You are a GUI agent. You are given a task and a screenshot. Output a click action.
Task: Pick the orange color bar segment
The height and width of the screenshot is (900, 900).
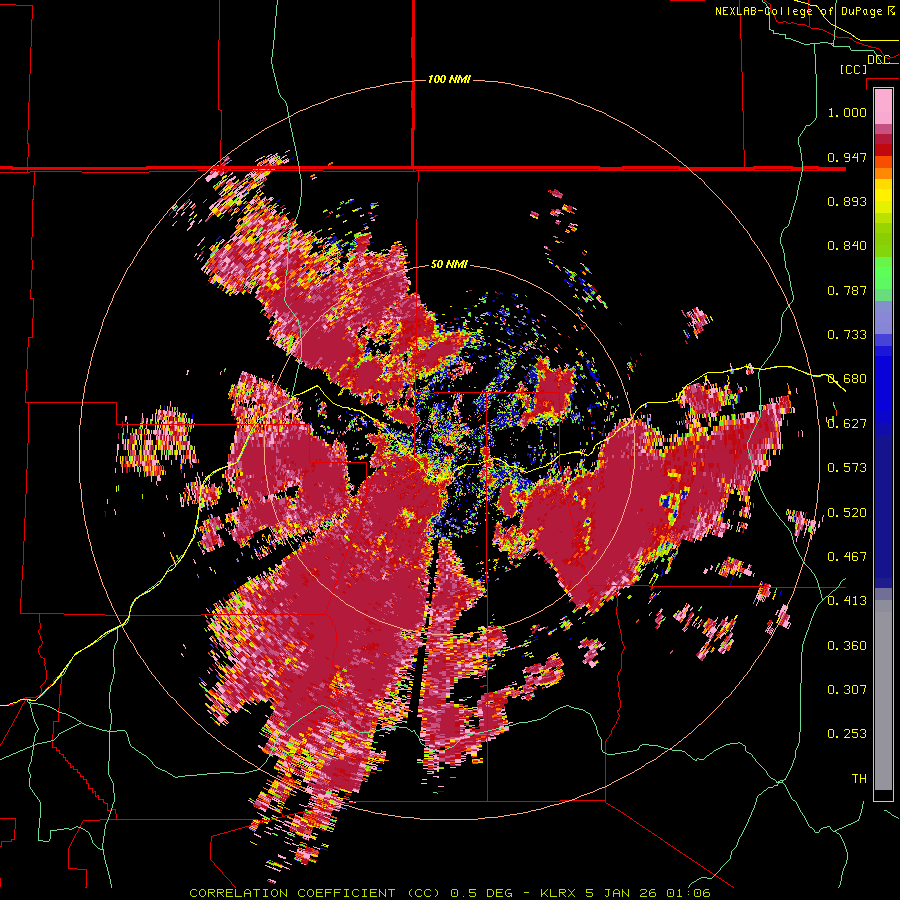(x=883, y=173)
